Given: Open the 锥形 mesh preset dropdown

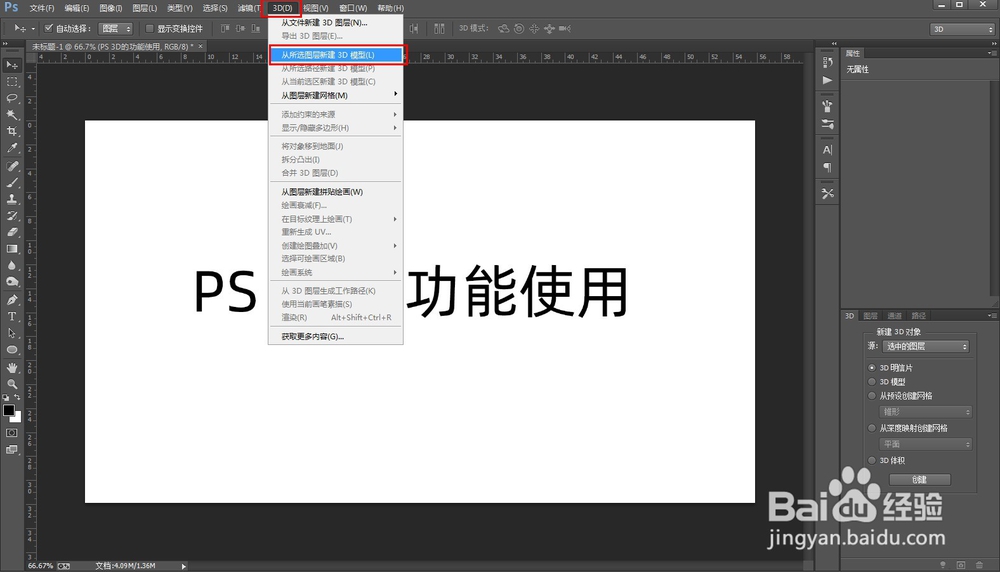Looking at the screenshot, I should [x=925, y=412].
